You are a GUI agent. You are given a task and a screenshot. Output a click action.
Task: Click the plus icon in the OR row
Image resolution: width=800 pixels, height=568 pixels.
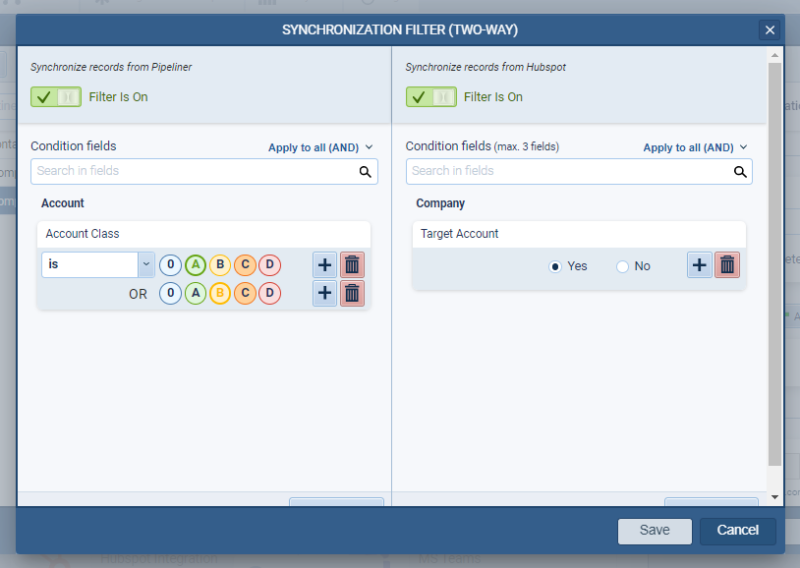click(324, 294)
